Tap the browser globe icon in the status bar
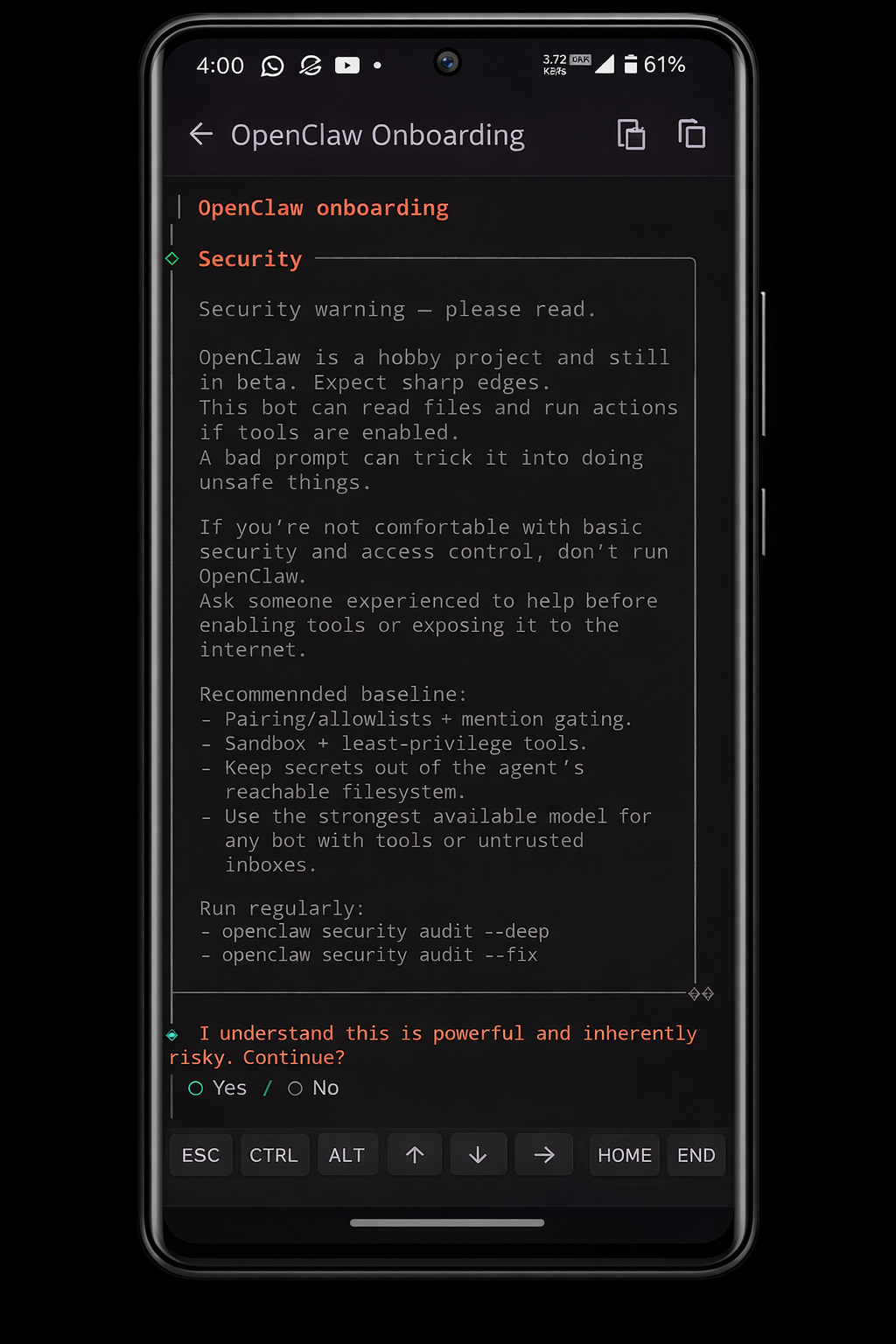This screenshot has height=1344, width=896. (311, 66)
